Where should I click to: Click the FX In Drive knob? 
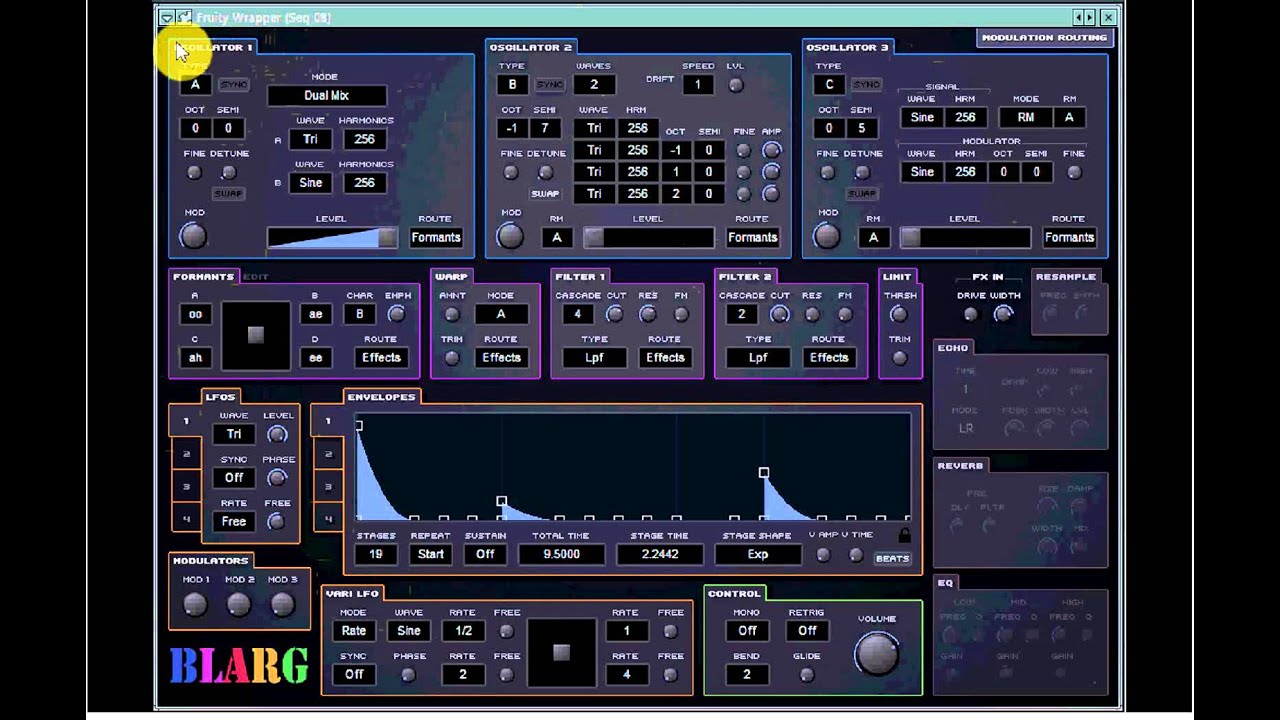coord(970,314)
